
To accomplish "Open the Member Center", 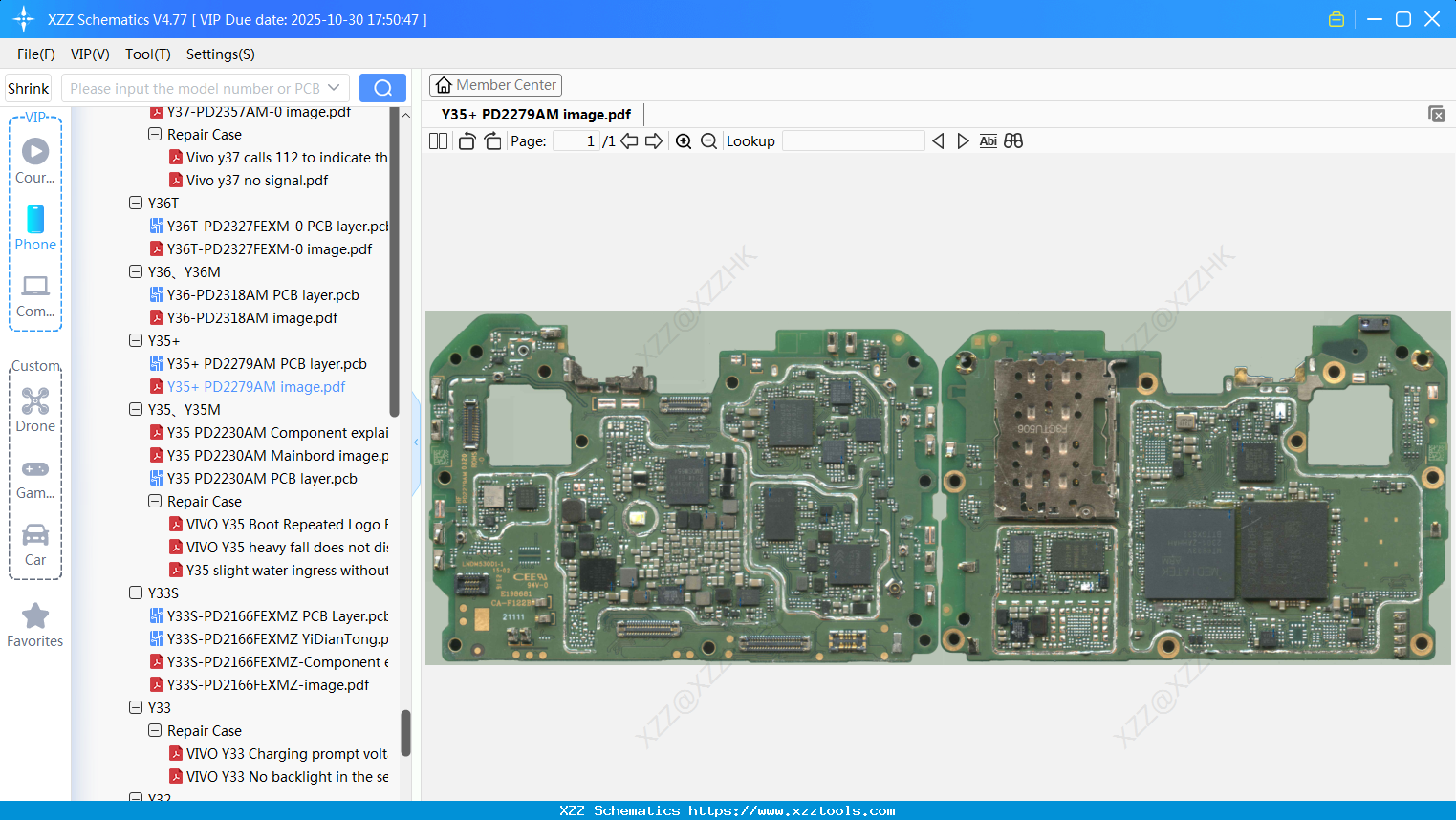I will tap(495, 84).
